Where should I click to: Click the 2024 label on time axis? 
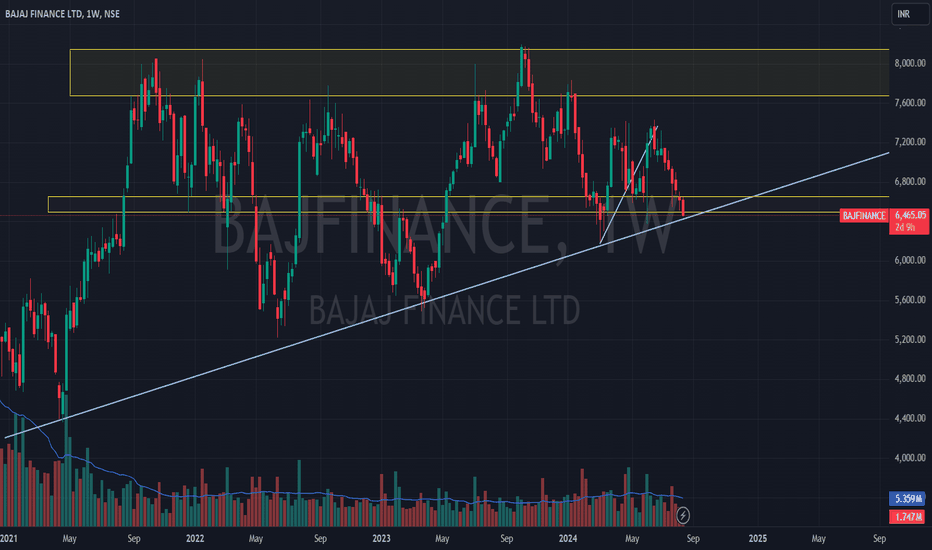568,539
